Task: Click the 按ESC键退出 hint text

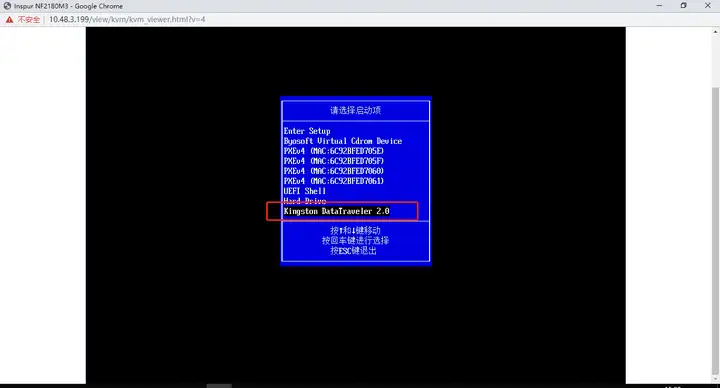Action: [x=353, y=251]
